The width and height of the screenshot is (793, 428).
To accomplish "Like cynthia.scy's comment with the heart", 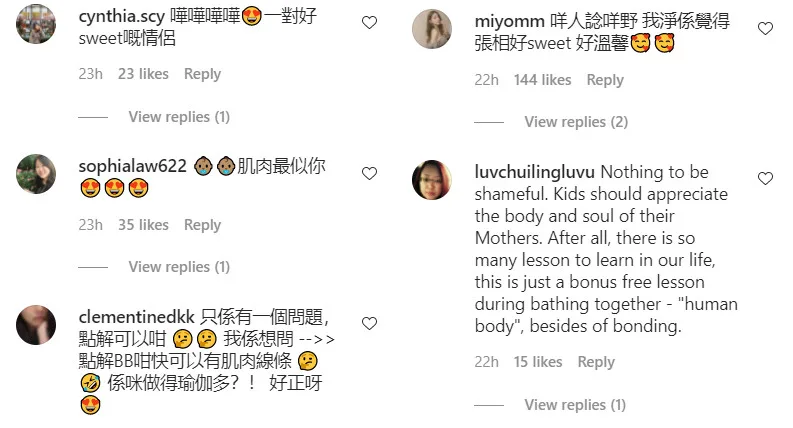I will [369, 22].
